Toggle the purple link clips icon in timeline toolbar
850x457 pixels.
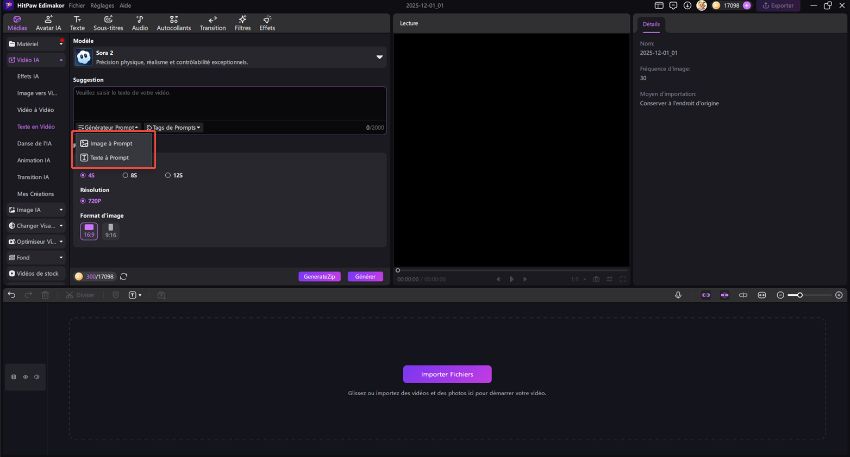tap(706, 295)
